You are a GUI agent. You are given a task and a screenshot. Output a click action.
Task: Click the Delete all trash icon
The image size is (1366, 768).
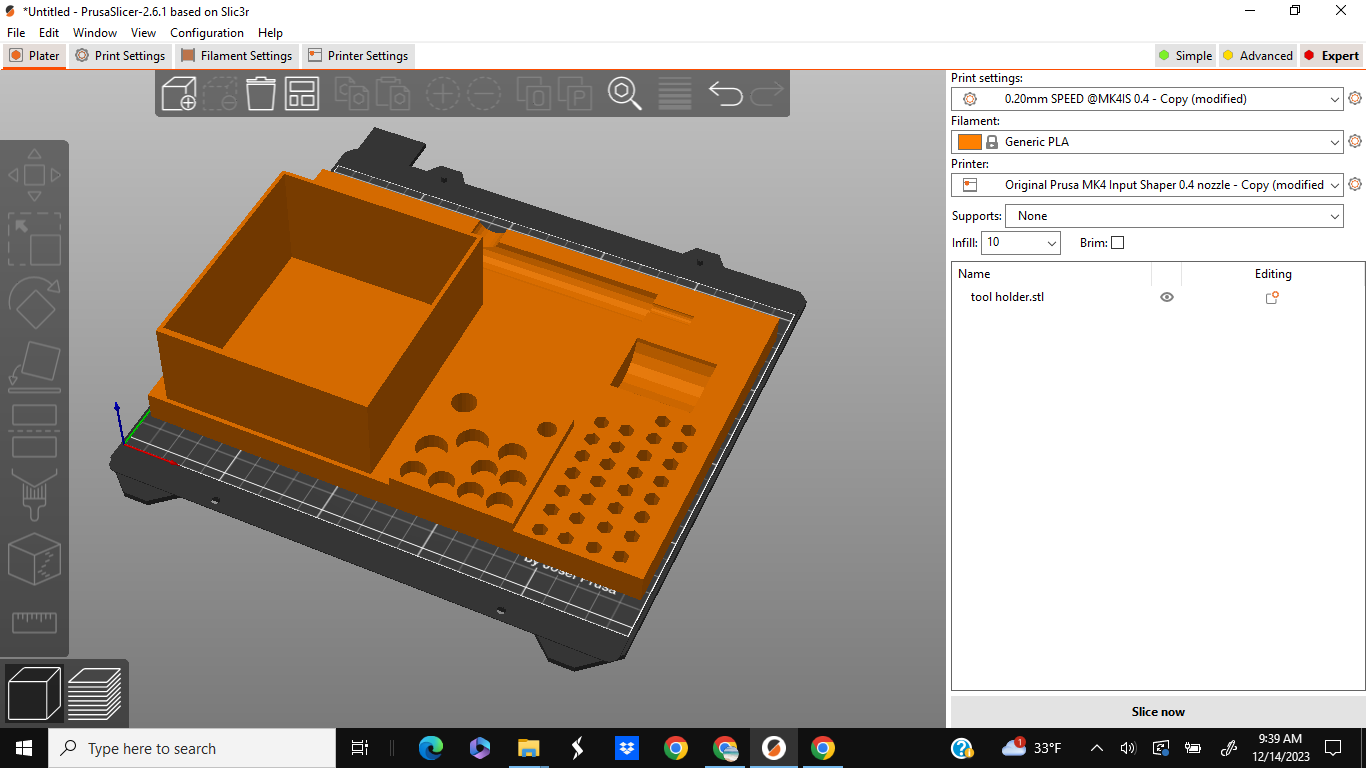click(261, 94)
